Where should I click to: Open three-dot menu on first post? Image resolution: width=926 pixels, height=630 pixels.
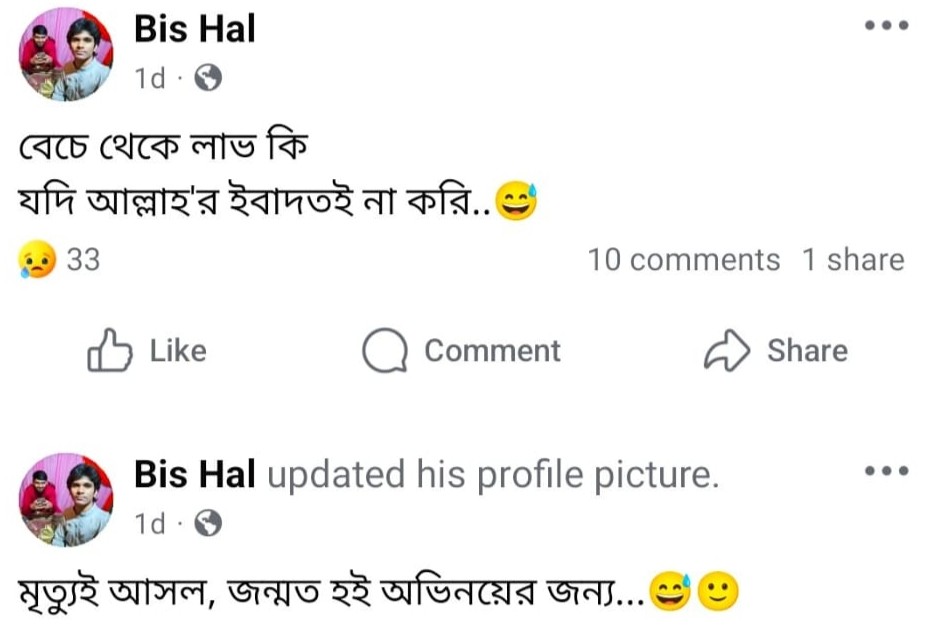coord(886,27)
